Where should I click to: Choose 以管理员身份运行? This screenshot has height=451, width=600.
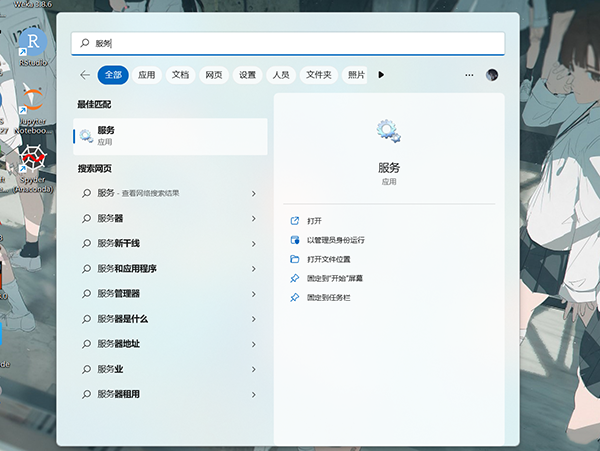click(x=336, y=240)
